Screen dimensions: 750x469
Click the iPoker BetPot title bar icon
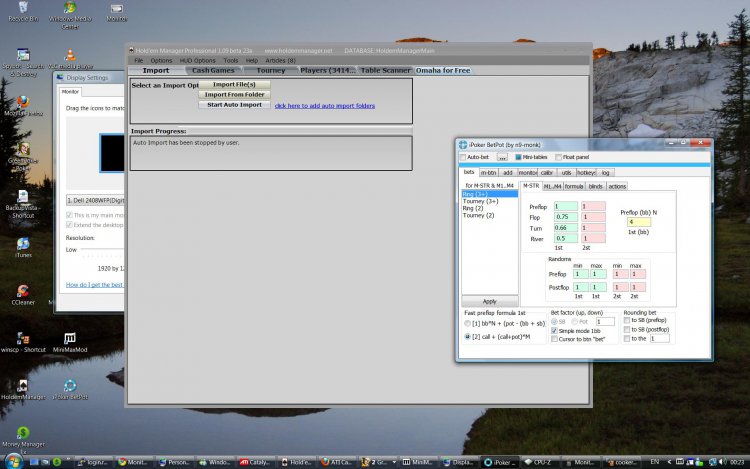463,144
